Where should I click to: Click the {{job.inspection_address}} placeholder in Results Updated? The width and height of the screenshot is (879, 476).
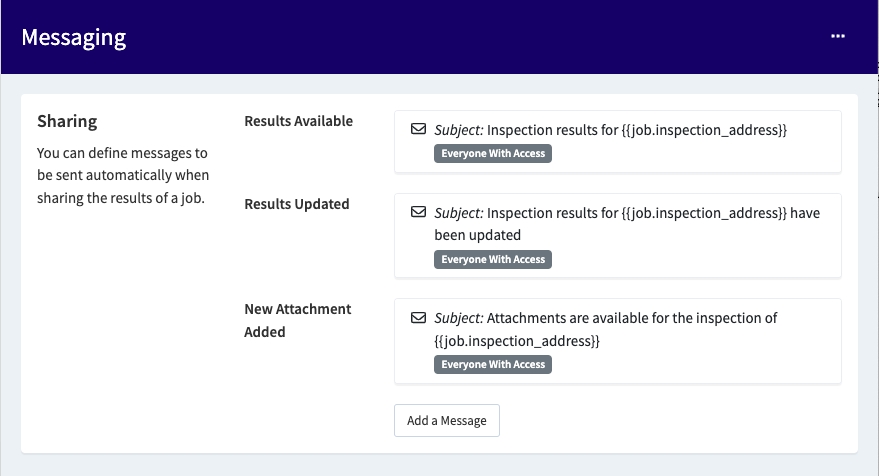tap(704, 213)
